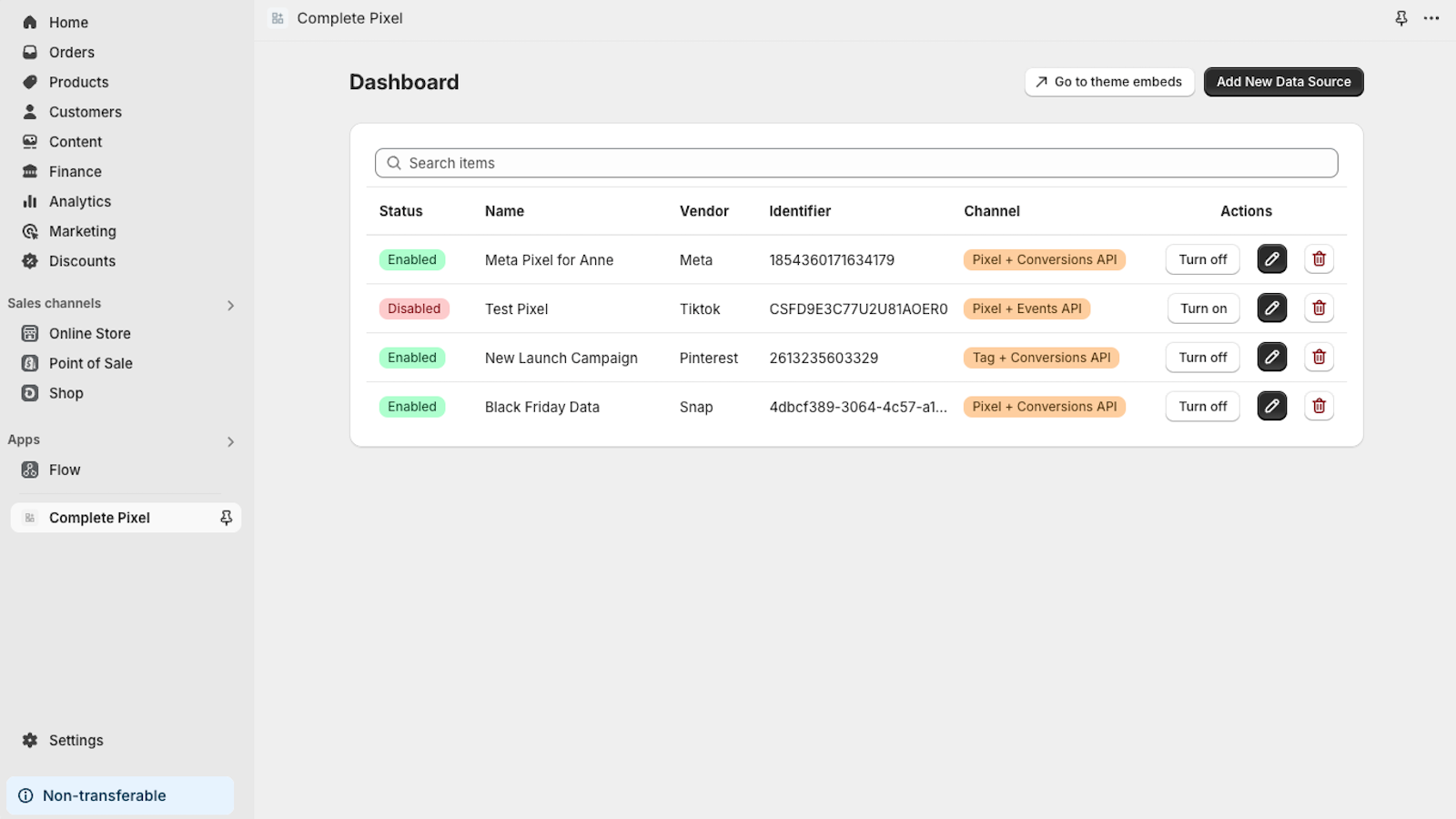The width and height of the screenshot is (1456, 819).
Task: Turn on the Test Pixel
Action: click(1203, 308)
